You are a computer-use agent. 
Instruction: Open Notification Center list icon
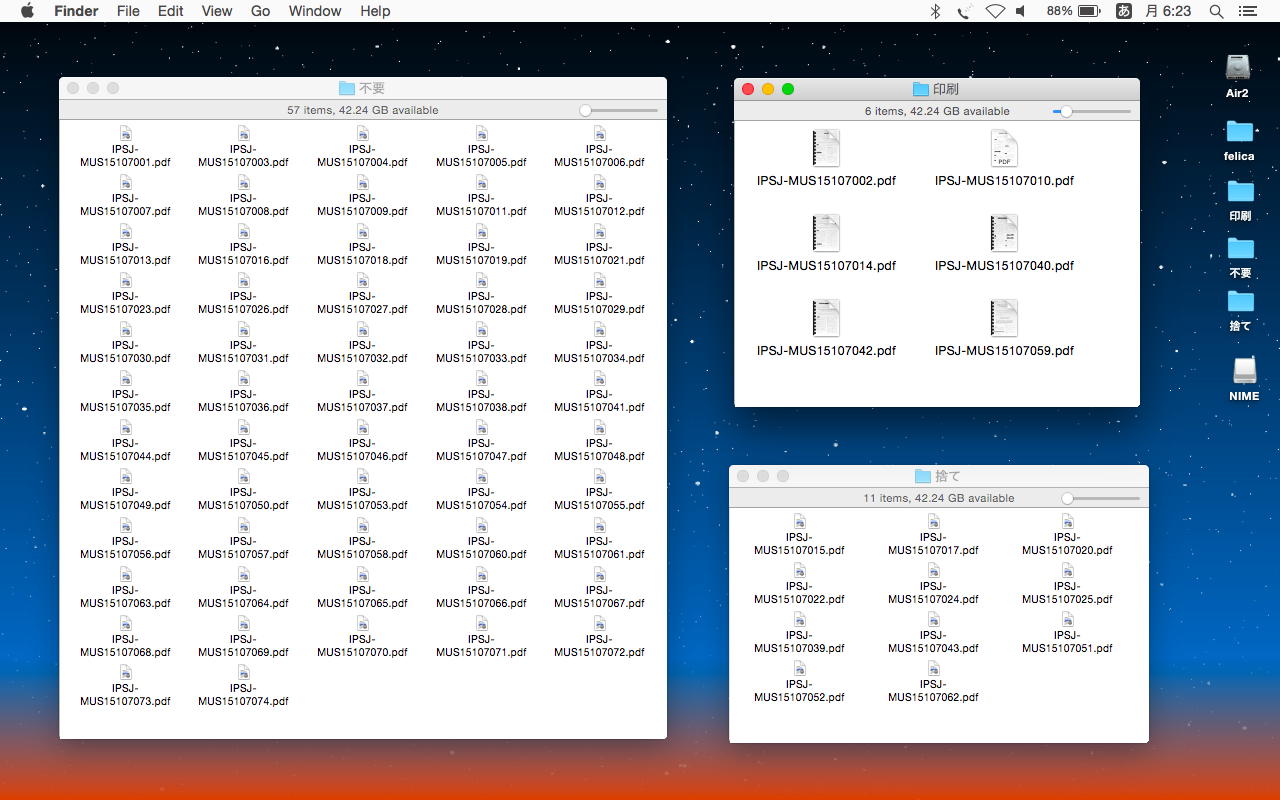click(1247, 11)
